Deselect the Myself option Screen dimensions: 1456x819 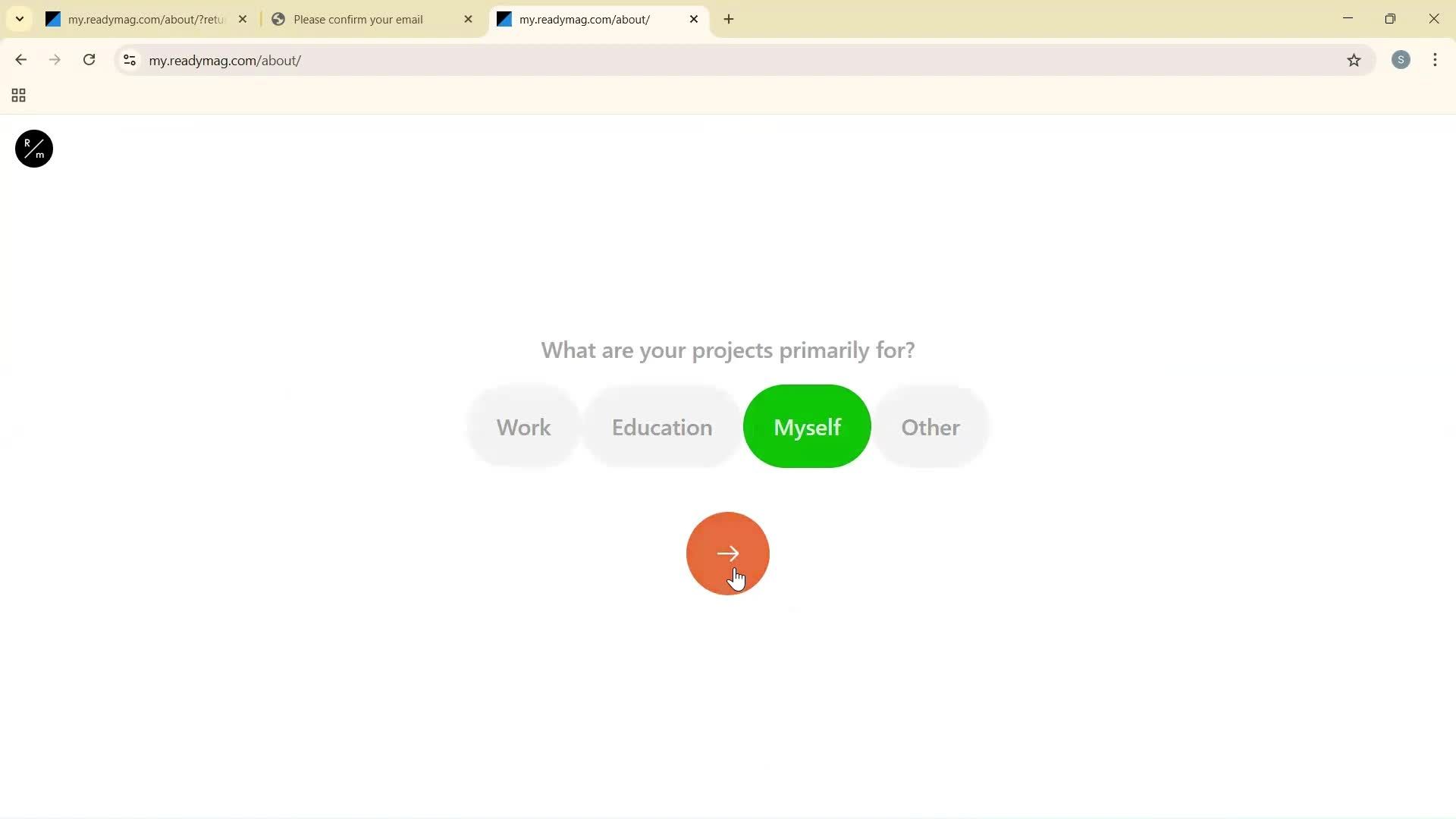[x=807, y=426]
